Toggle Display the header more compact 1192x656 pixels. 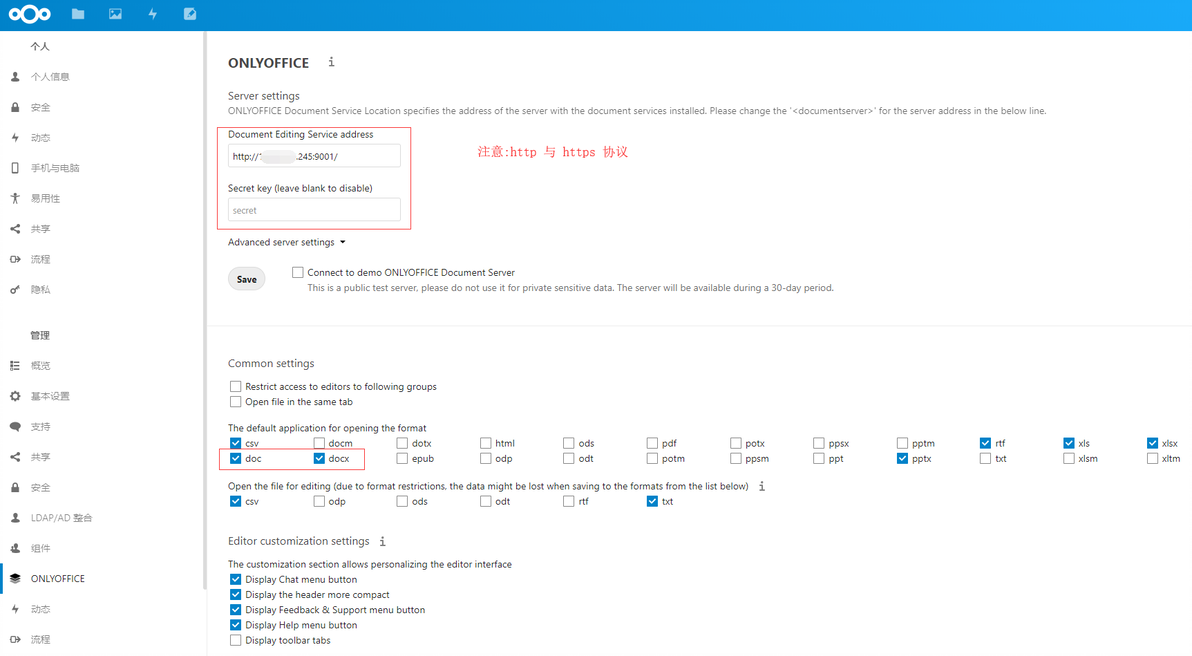(x=236, y=594)
